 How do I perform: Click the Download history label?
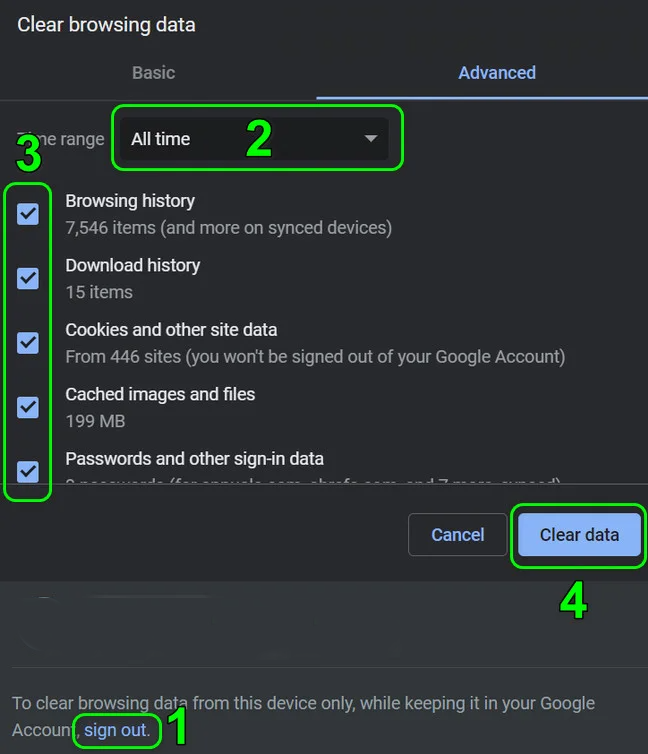[133, 265]
